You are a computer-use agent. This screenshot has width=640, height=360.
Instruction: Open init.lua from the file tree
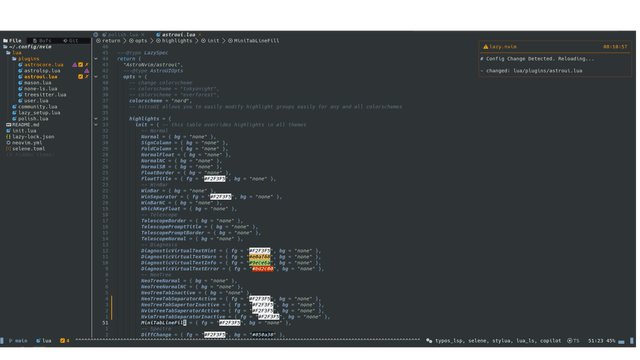(x=21, y=131)
